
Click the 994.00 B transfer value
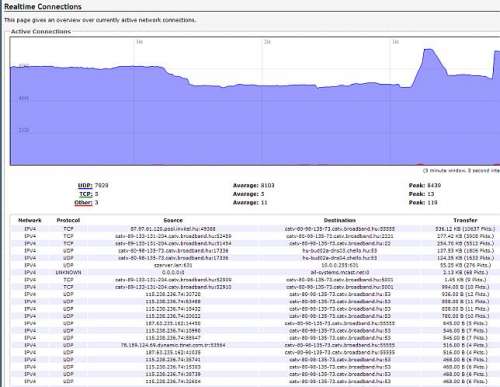pos(465,287)
